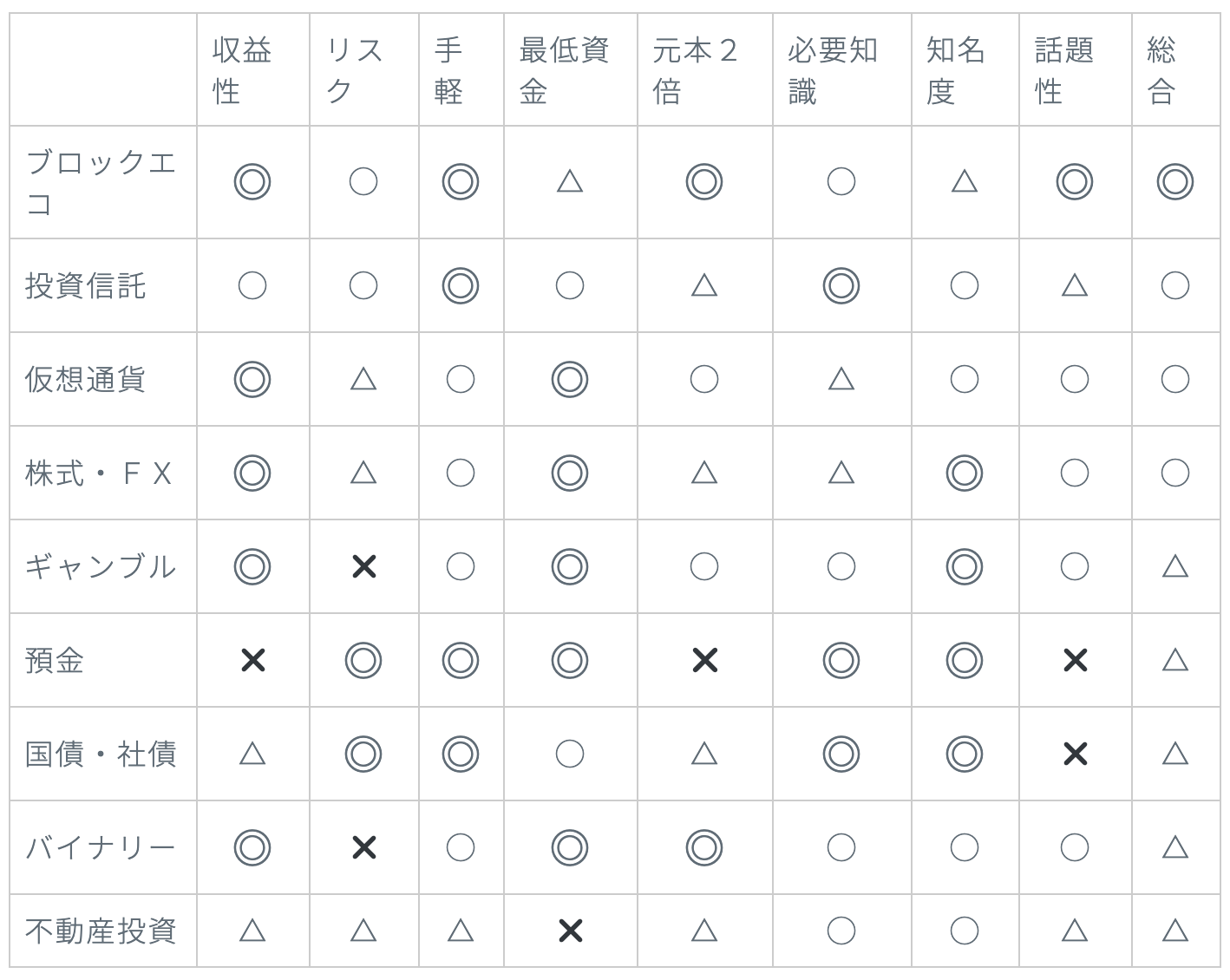Image resolution: width=1230 pixels, height=980 pixels.
Task: Select the ブロックエコ row label
Action: point(101,182)
